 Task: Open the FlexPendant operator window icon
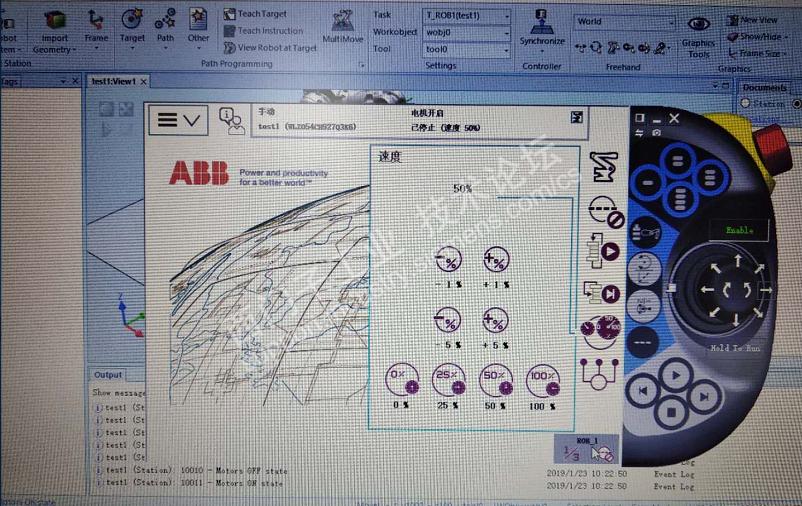[231, 121]
